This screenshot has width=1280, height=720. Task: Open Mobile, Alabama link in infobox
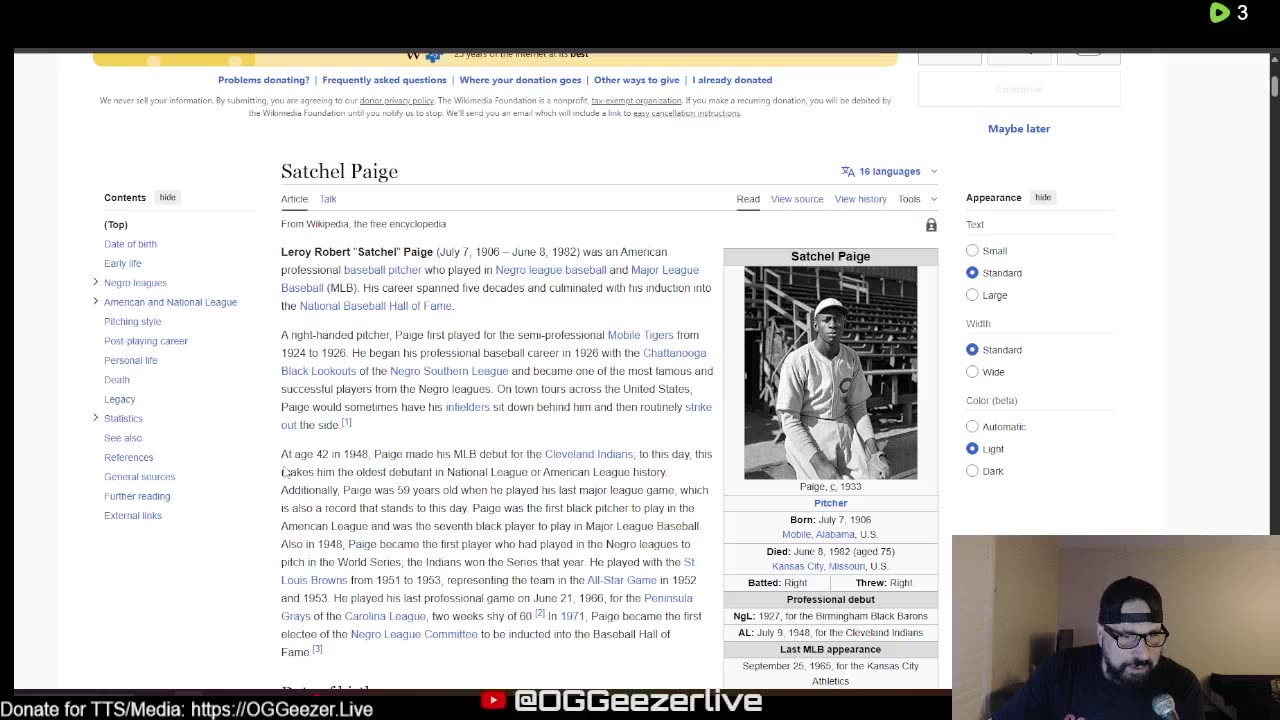click(x=819, y=535)
